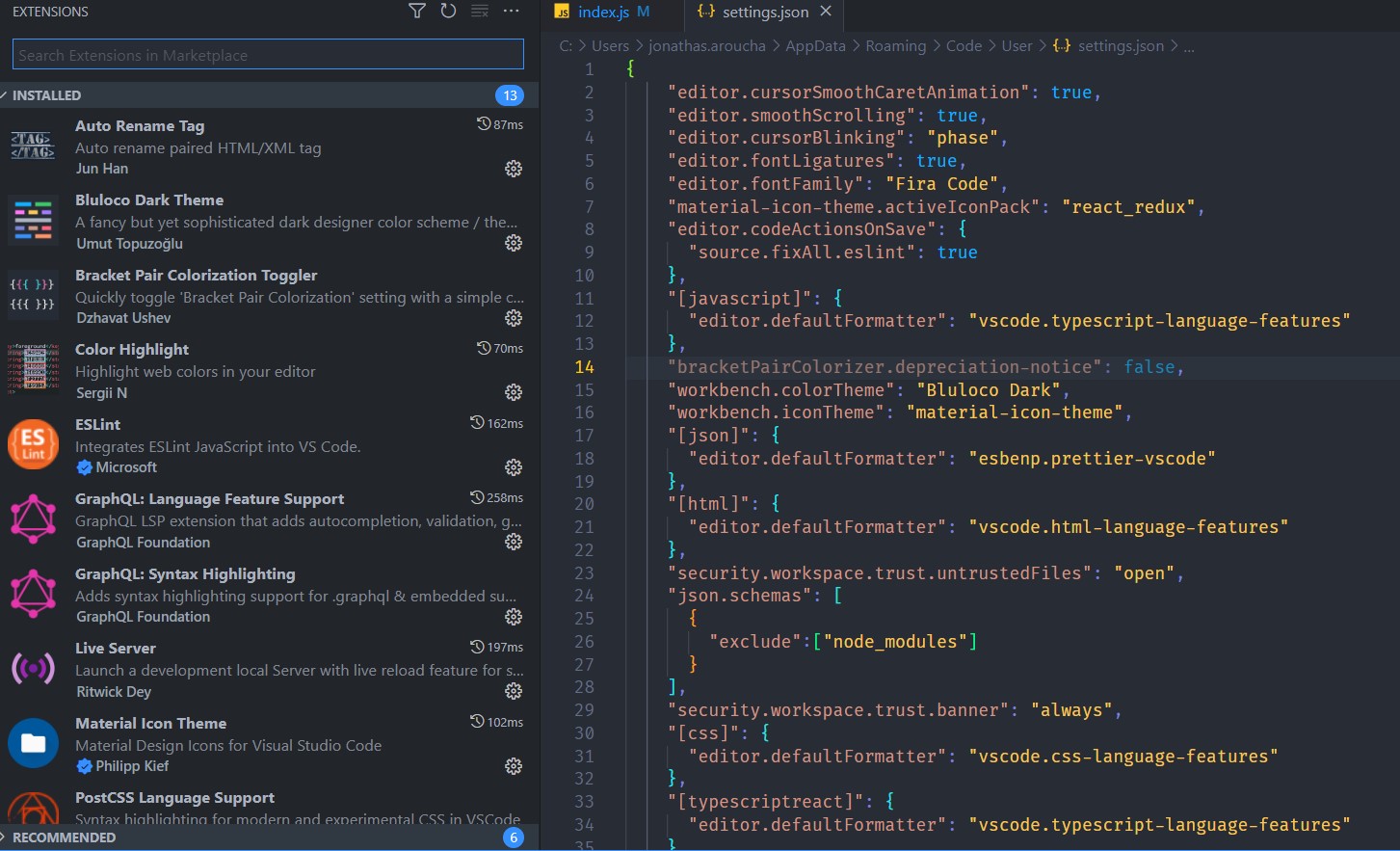Collapse the INSTALLED extensions section

[270, 94]
